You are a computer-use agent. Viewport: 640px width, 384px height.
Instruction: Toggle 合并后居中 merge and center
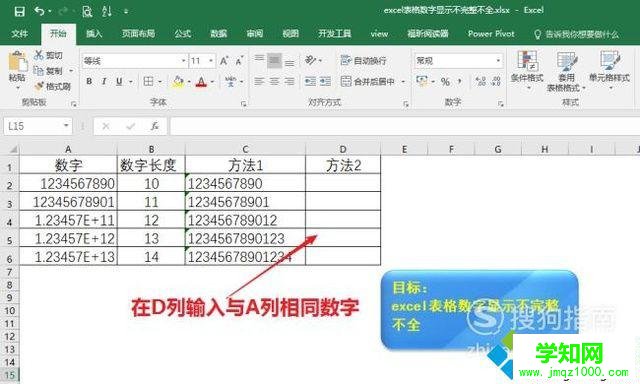(368, 82)
